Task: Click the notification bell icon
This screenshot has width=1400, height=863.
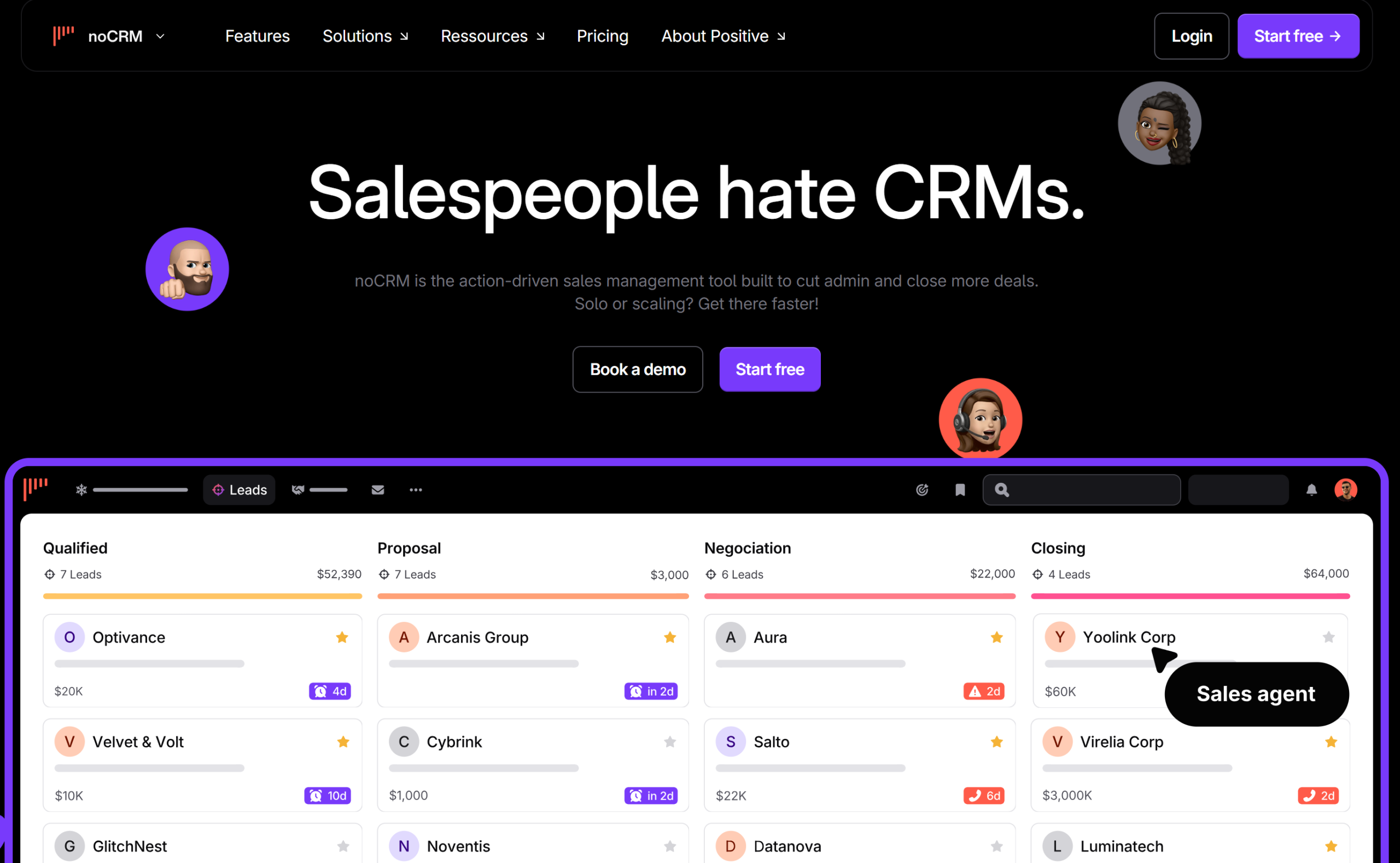Action: click(1311, 489)
